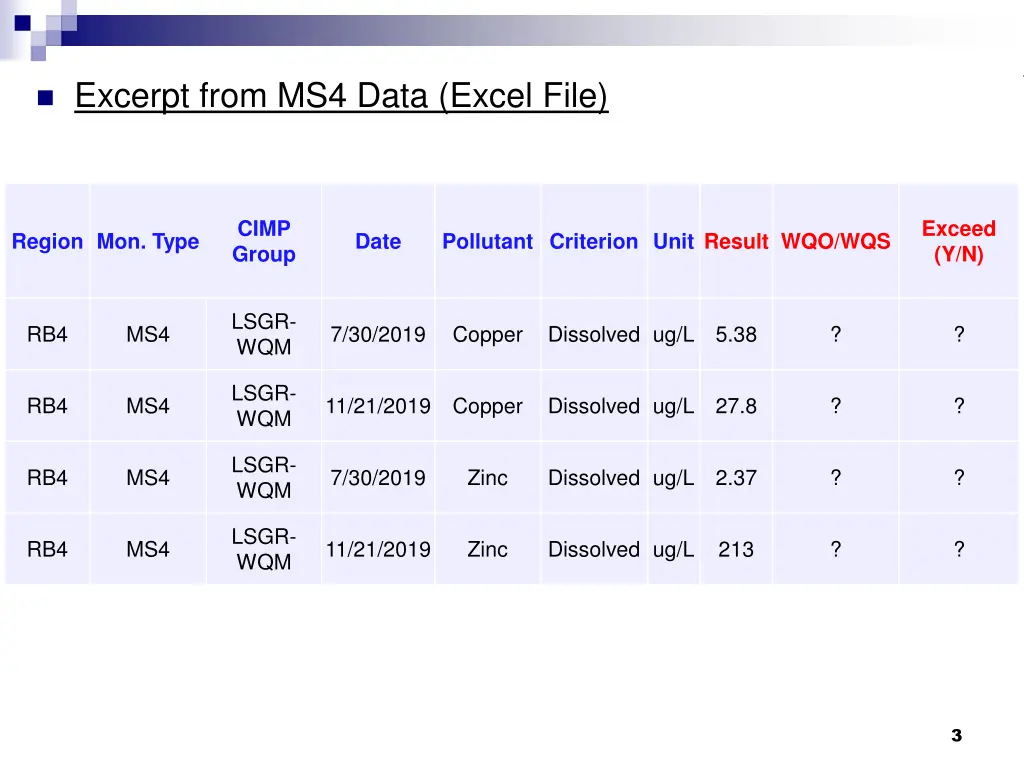Select the Zinc cell dated 7/30/2019
Image resolution: width=1024 pixels, height=768 pixels.
point(487,478)
